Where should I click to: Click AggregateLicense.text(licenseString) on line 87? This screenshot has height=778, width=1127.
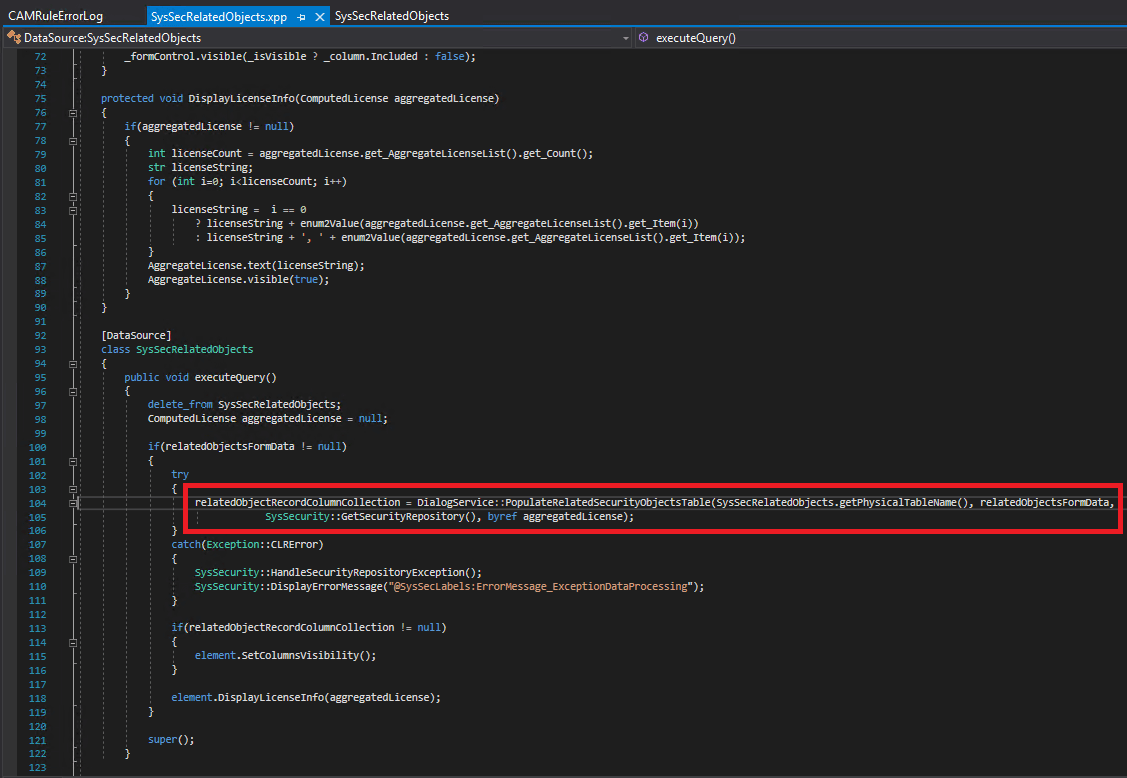tap(256, 265)
